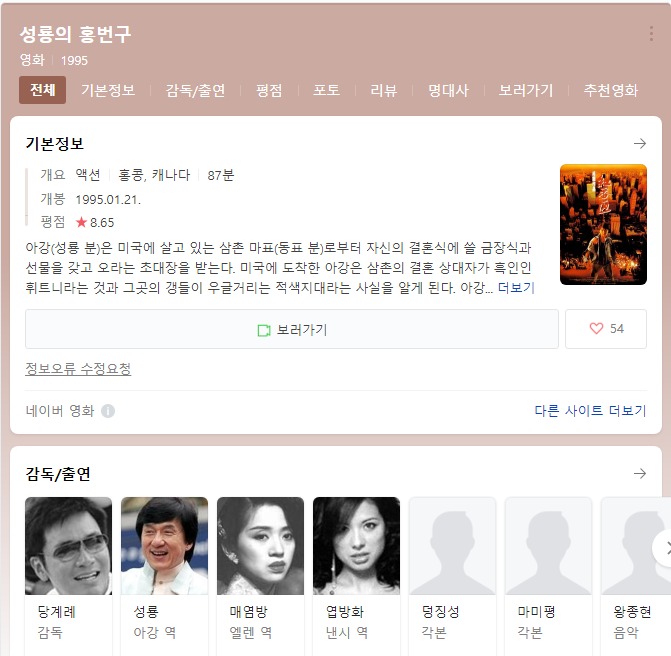Show next cast members with carousel arrow
The height and width of the screenshot is (656, 671).
(x=665, y=548)
